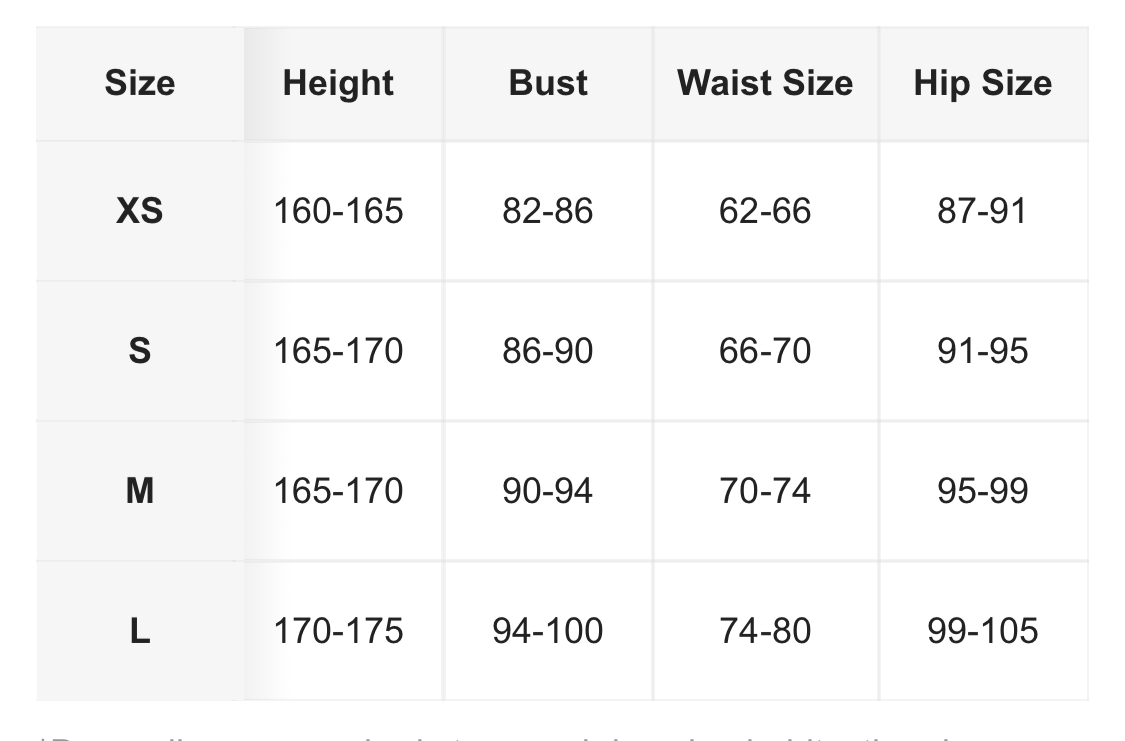Click the 160-165 height cell
Image resolution: width=1125 pixels, height=741 pixels.
click(x=338, y=211)
